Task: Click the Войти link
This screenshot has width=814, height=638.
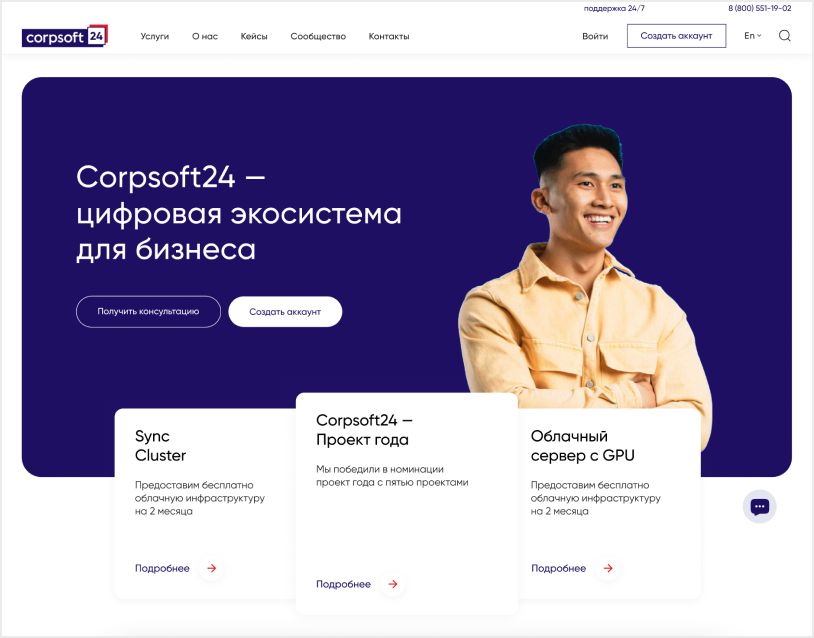Action: pyautogui.click(x=595, y=36)
